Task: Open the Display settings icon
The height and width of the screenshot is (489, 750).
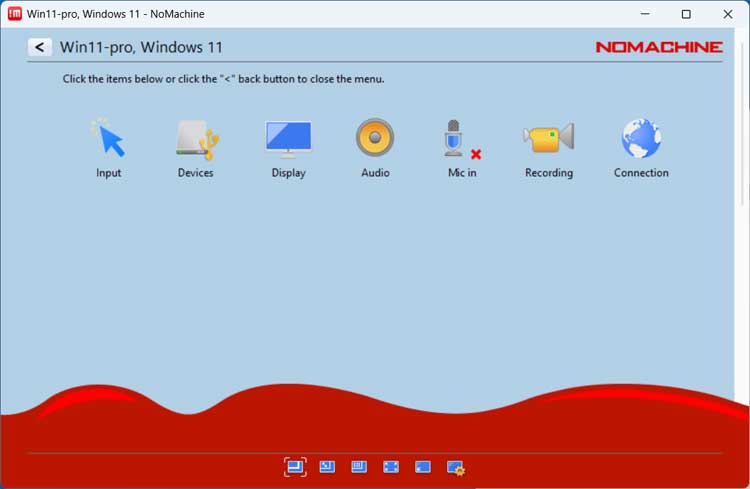Action: 288,147
